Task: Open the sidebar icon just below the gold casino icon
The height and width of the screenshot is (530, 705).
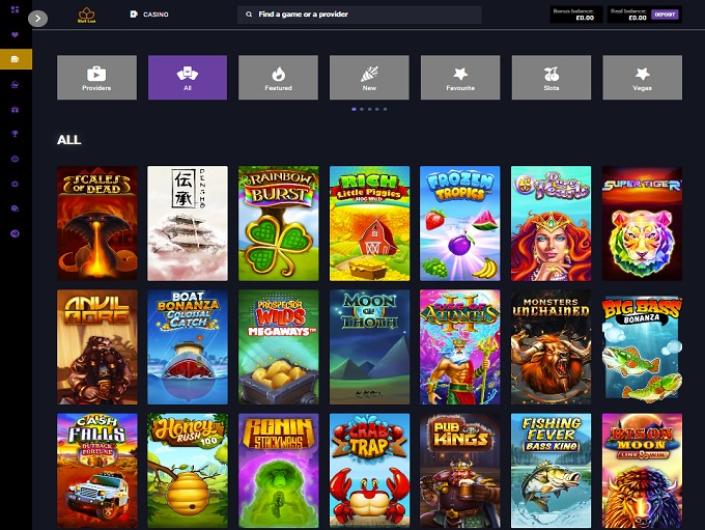Action: click(x=15, y=85)
